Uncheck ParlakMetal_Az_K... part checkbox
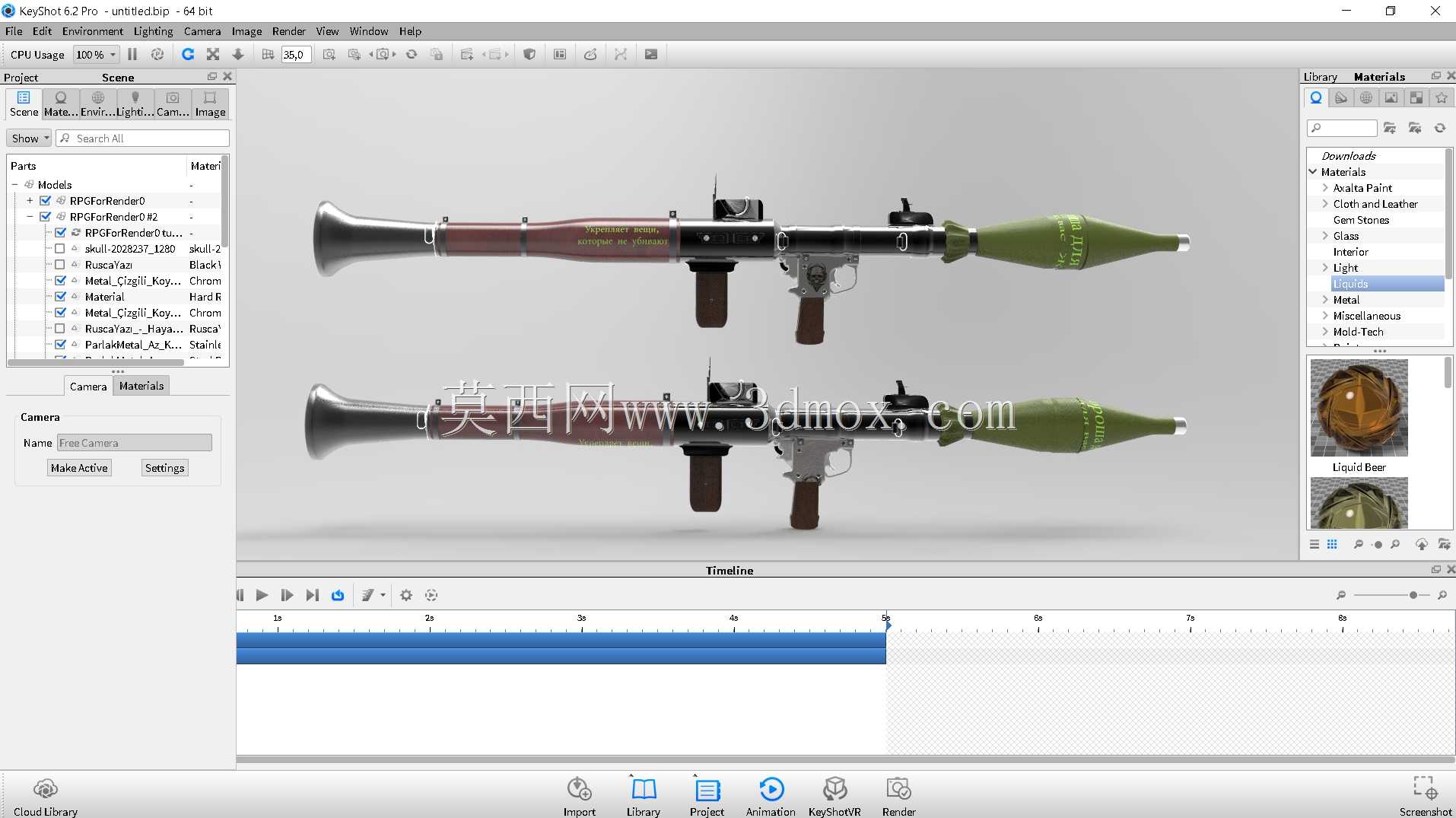Screen dimensions: 1456x818 pos(60,345)
